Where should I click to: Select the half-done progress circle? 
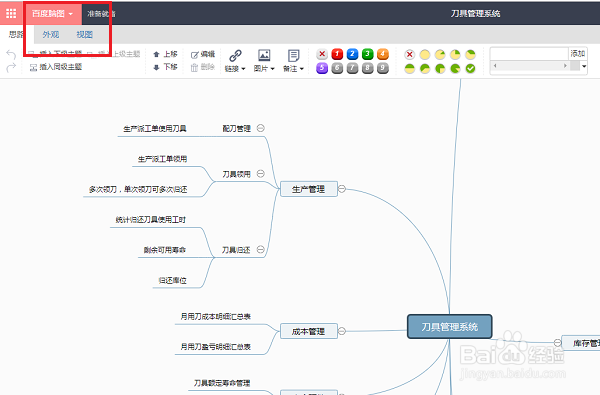pos(409,69)
